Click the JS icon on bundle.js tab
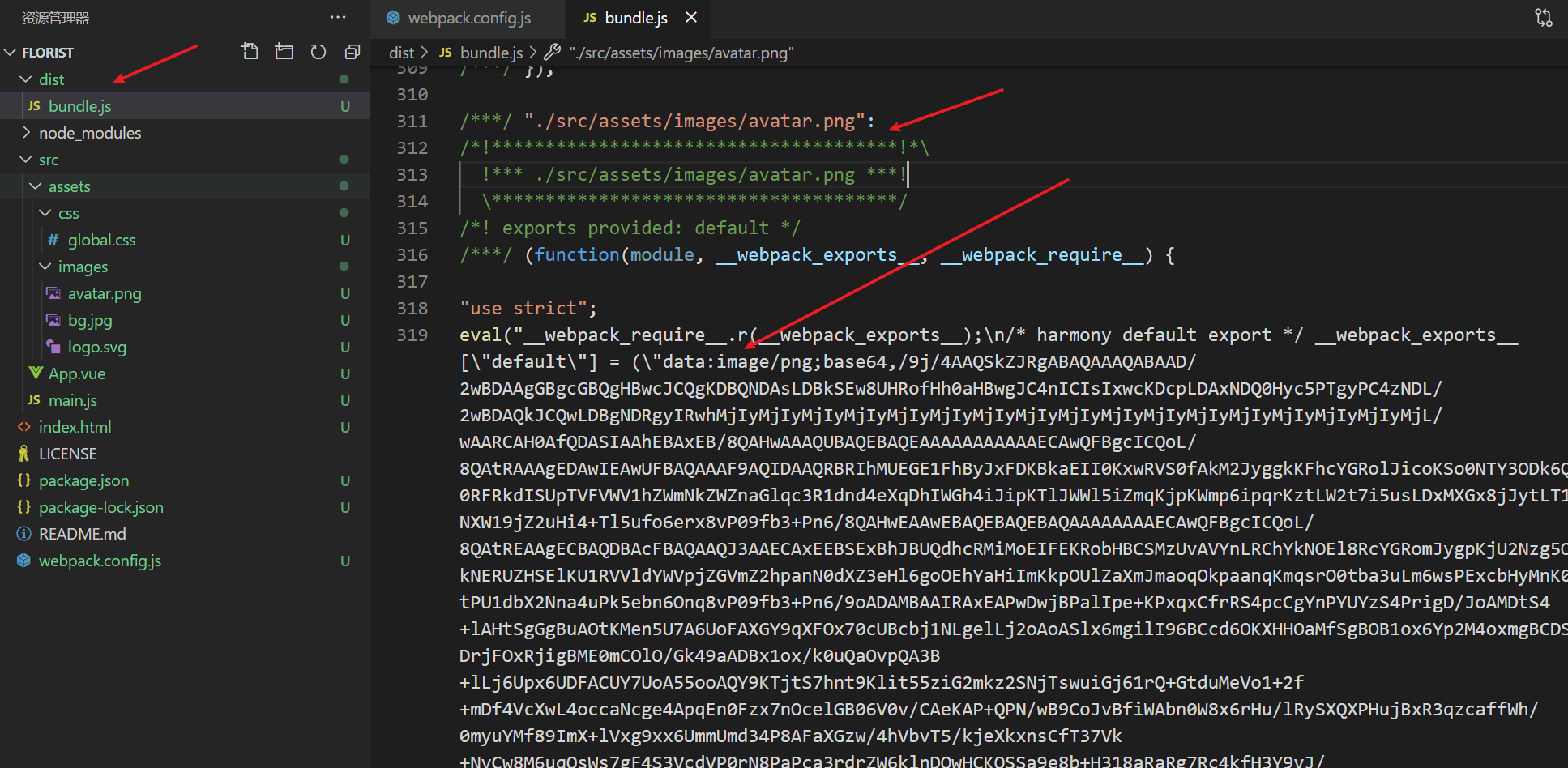1568x768 pixels. coord(590,17)
